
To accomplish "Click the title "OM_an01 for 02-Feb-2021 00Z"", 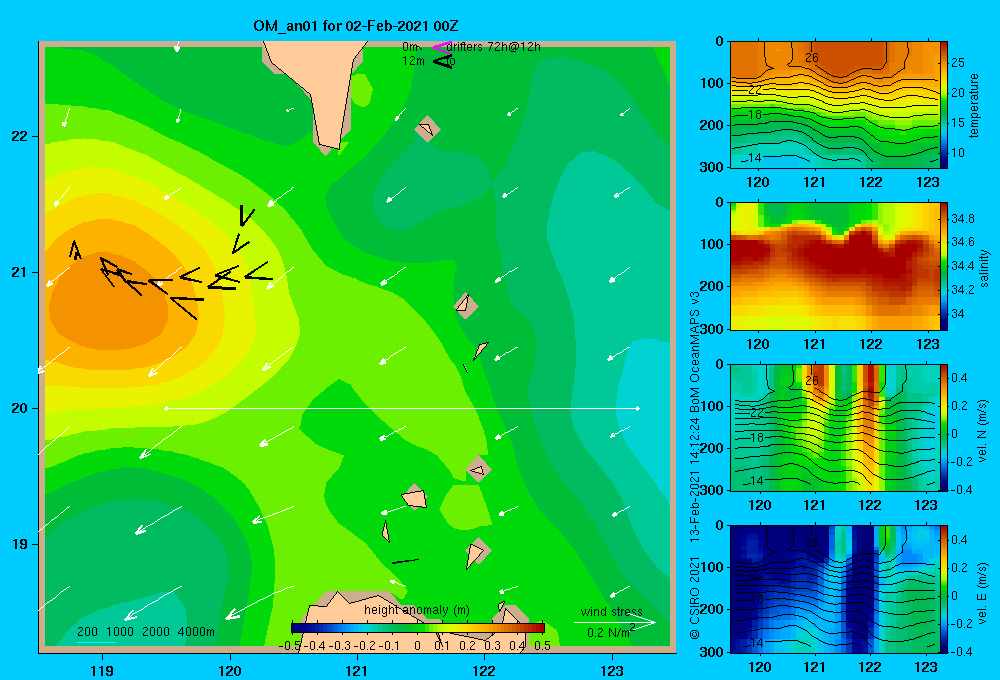I will coord(355,26).
